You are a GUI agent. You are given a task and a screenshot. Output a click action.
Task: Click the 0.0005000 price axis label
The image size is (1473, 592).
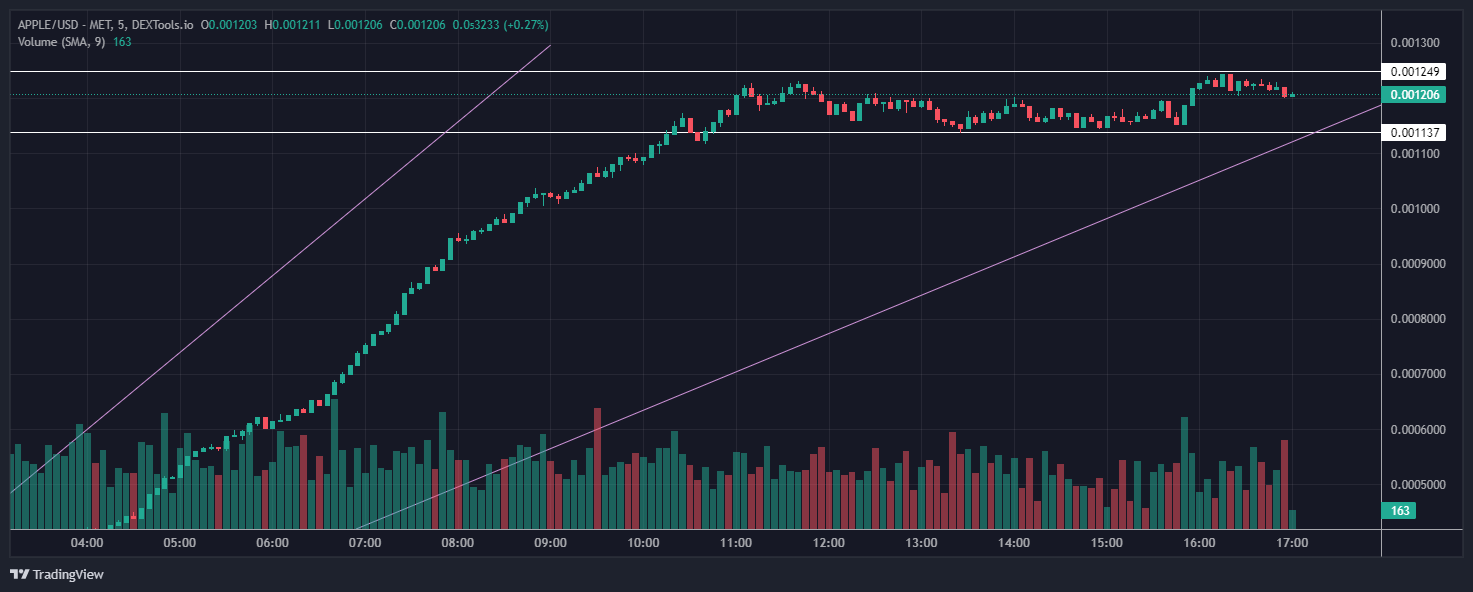coord(1417,484)
